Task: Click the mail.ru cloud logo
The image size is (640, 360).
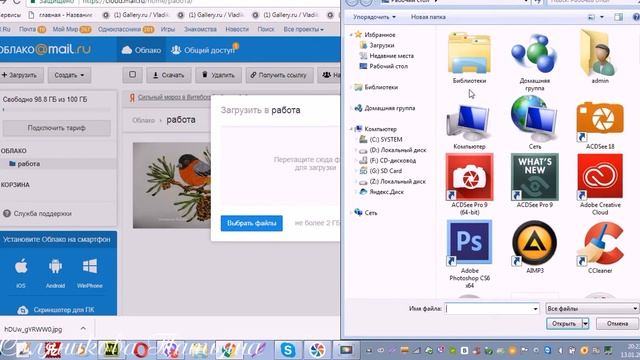Action: click(45, 50)
